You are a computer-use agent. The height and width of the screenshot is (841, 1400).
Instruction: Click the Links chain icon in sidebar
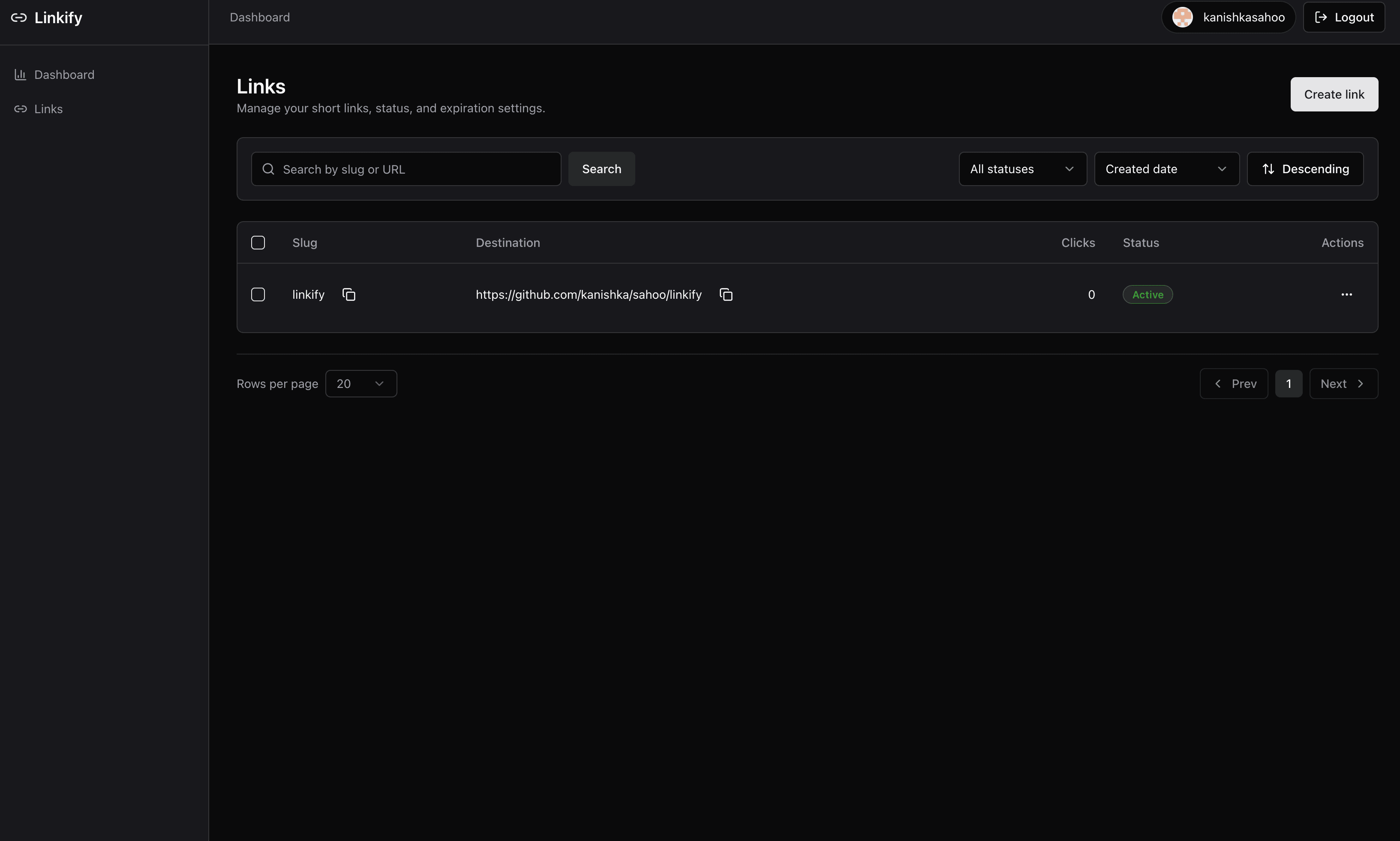tap(21, 109)
